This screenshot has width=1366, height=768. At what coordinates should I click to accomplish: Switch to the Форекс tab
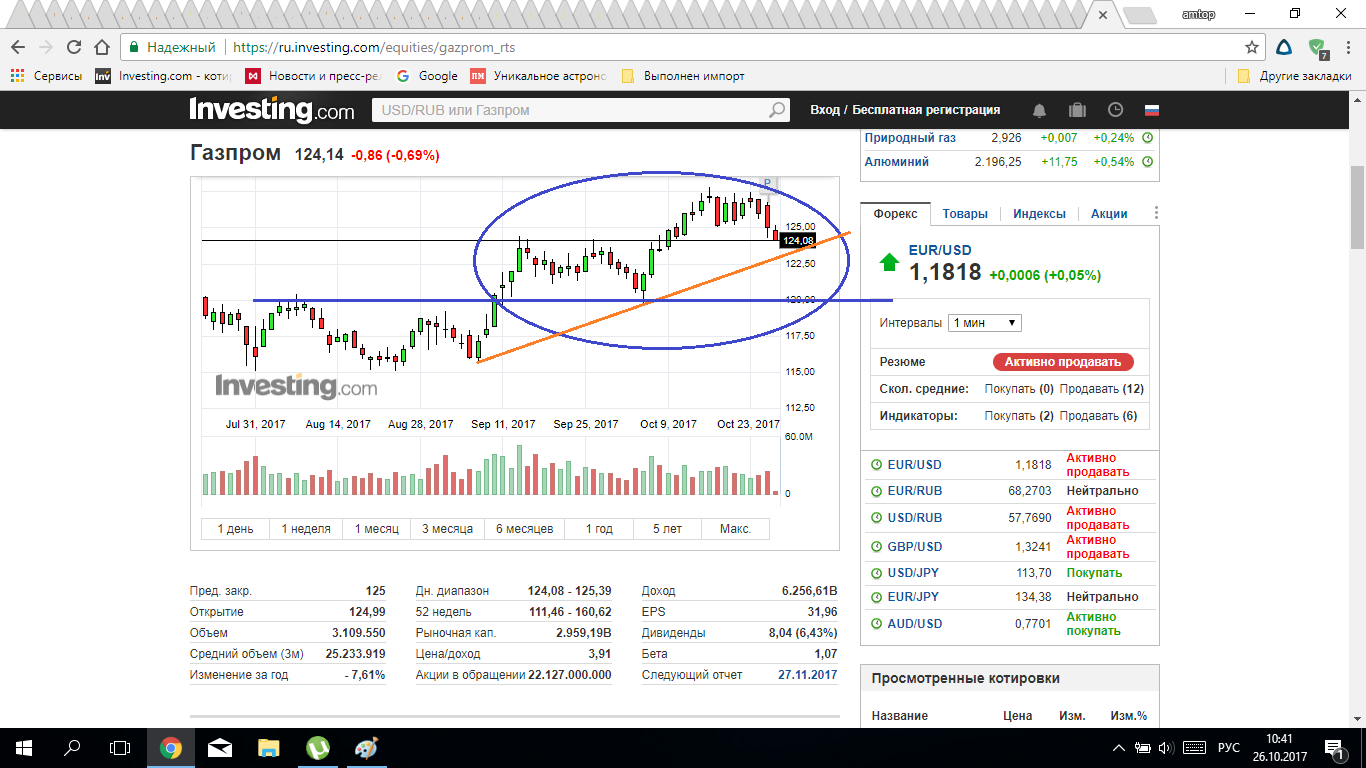tap(895, 213)
